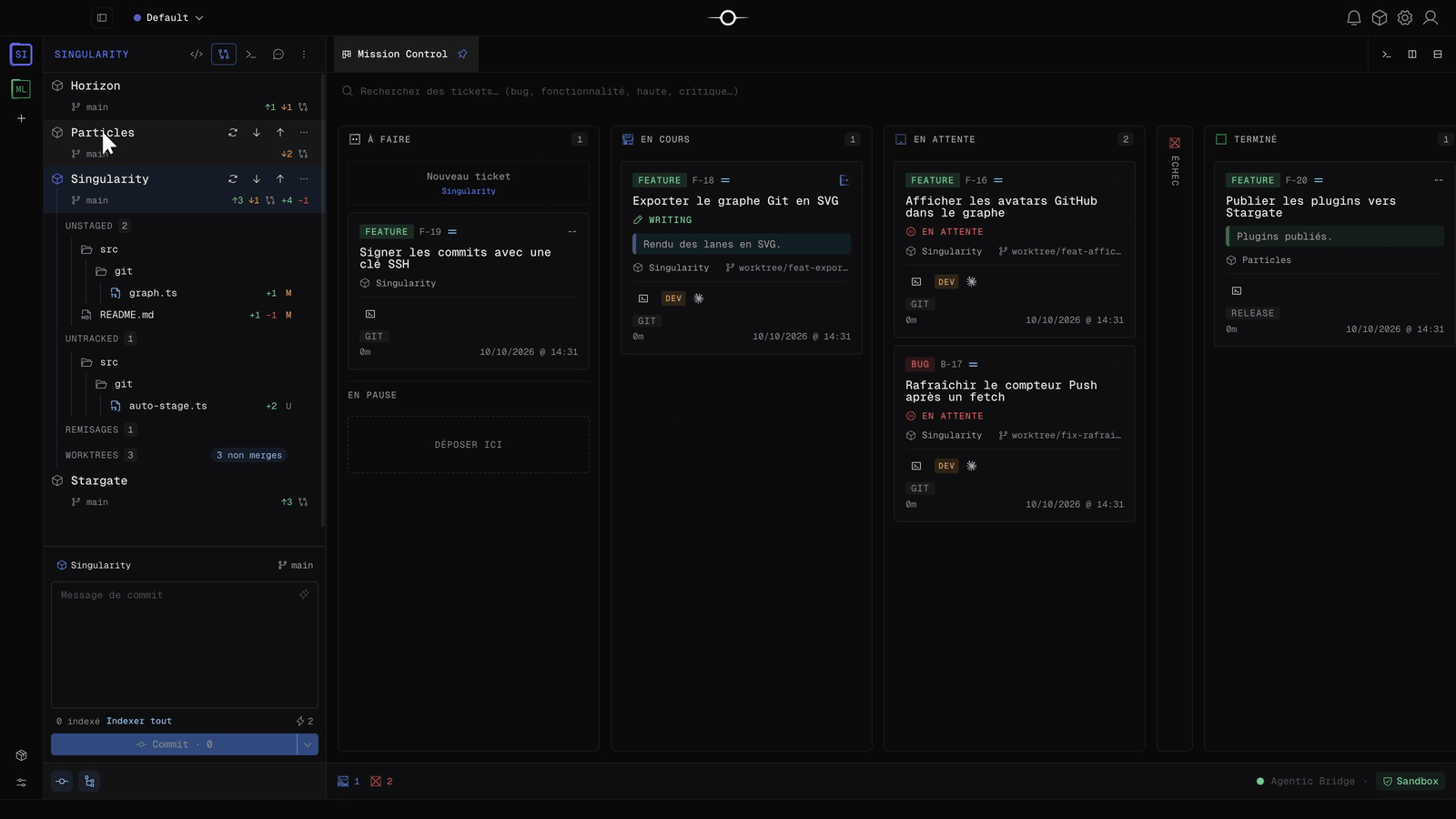Click the ticket search field
The image size is (1456, 819).
click(892, 91)
